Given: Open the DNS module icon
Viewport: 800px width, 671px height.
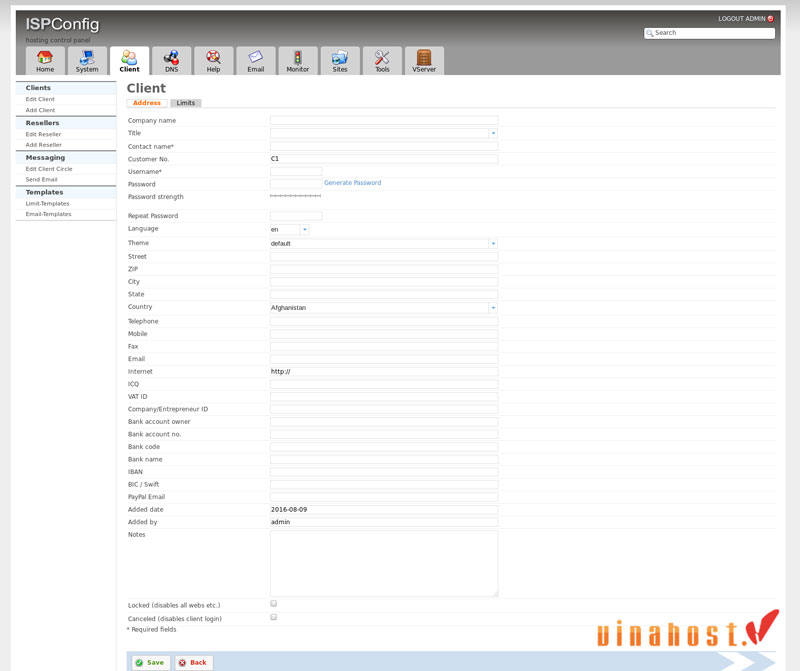Looking at the screenshot, I should (x=171, y=57).
